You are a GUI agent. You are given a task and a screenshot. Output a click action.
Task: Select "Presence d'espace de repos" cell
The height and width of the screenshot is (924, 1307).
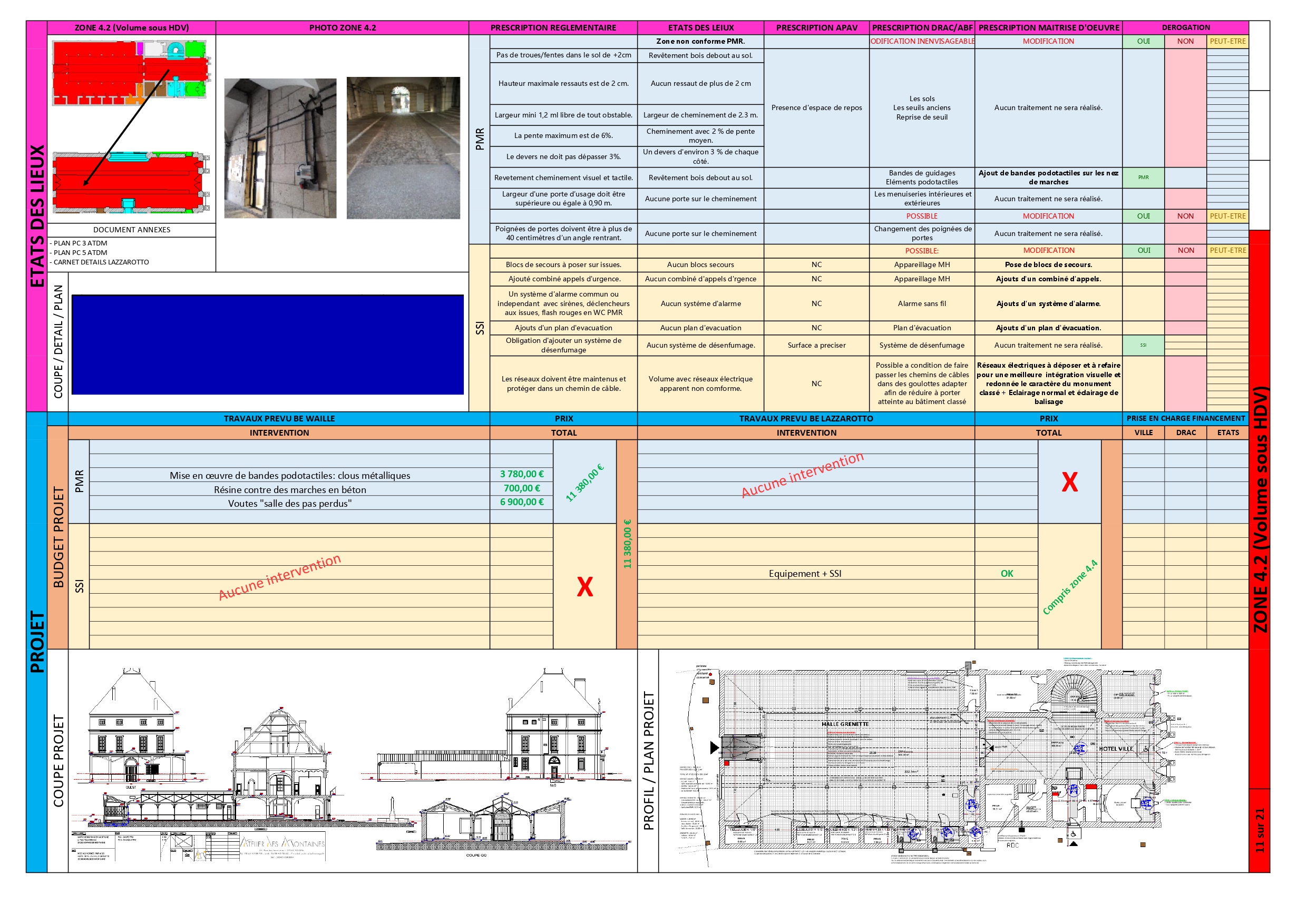816,107
